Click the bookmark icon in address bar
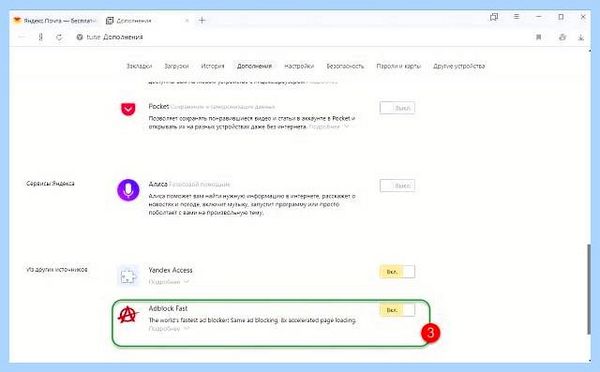This screenshot has height=372, width=600. [538, 37]
